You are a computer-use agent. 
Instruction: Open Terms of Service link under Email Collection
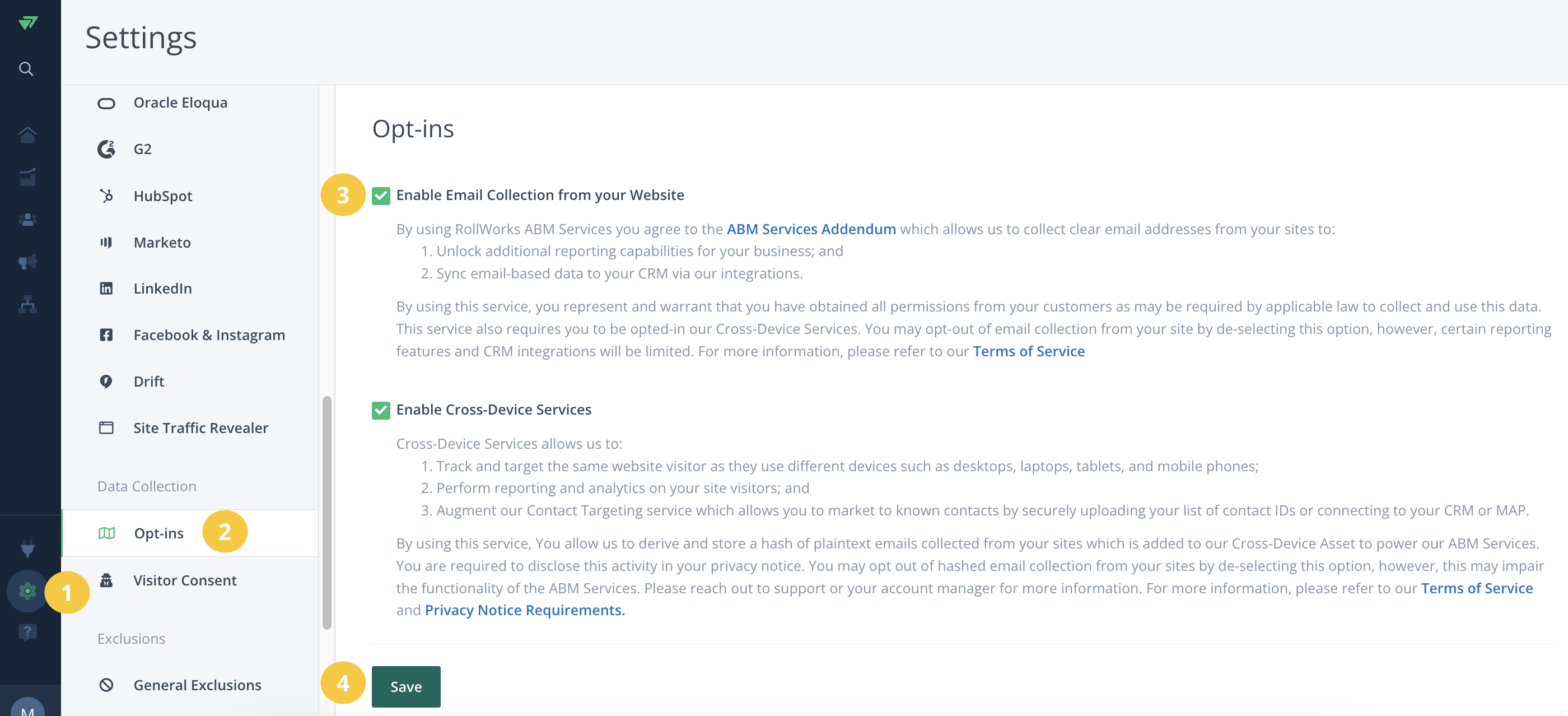click(1029, 351)
